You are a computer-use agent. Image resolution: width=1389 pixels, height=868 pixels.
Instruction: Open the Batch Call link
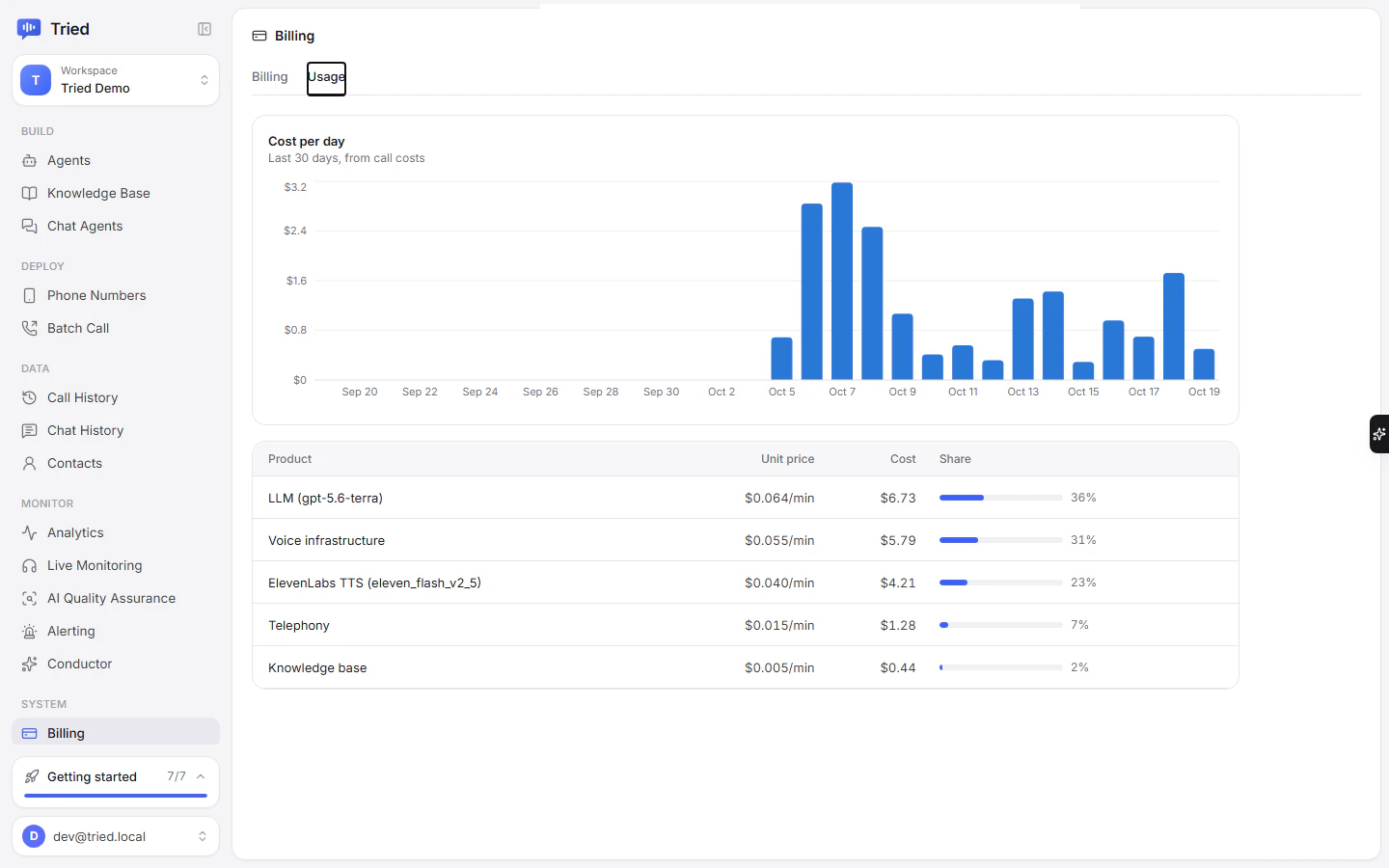coord(116,328)
